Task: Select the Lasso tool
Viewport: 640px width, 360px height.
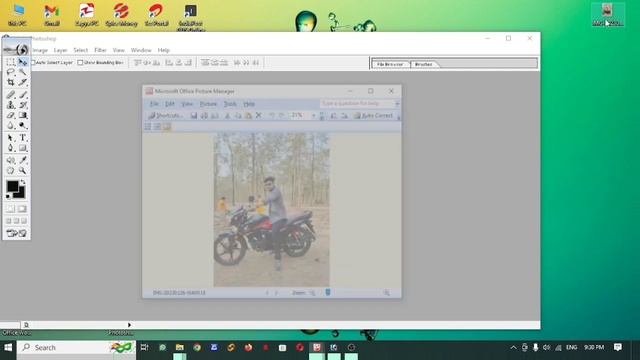Action: click(x=11, y=72)
